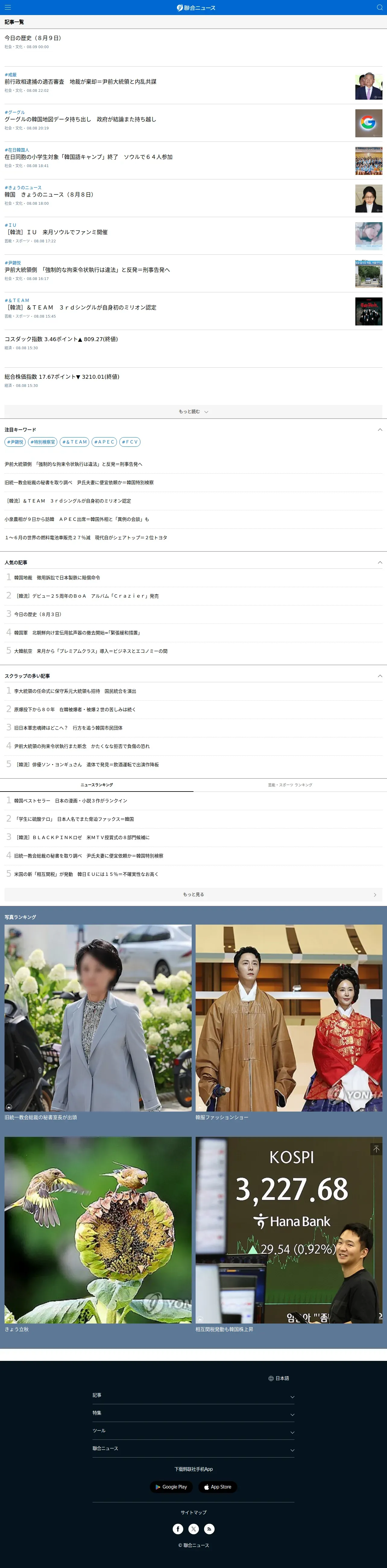387x1568 pixels.
Task: Open the hamburger menu icon
Action: click(x=7, y=7)
